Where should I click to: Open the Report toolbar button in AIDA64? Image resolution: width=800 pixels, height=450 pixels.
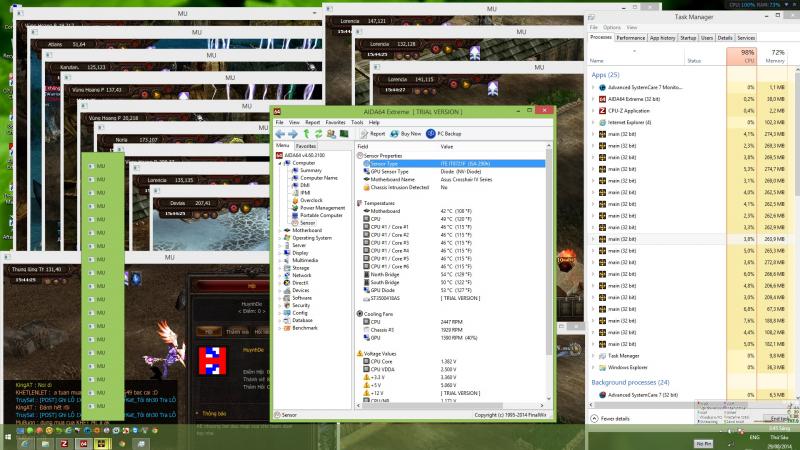373,133
